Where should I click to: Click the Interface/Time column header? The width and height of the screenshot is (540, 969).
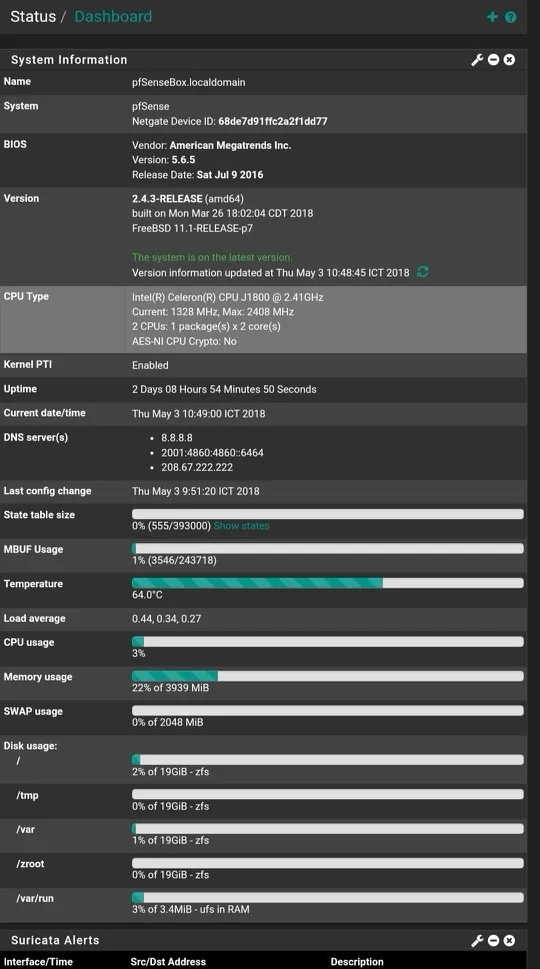(38, 962)
